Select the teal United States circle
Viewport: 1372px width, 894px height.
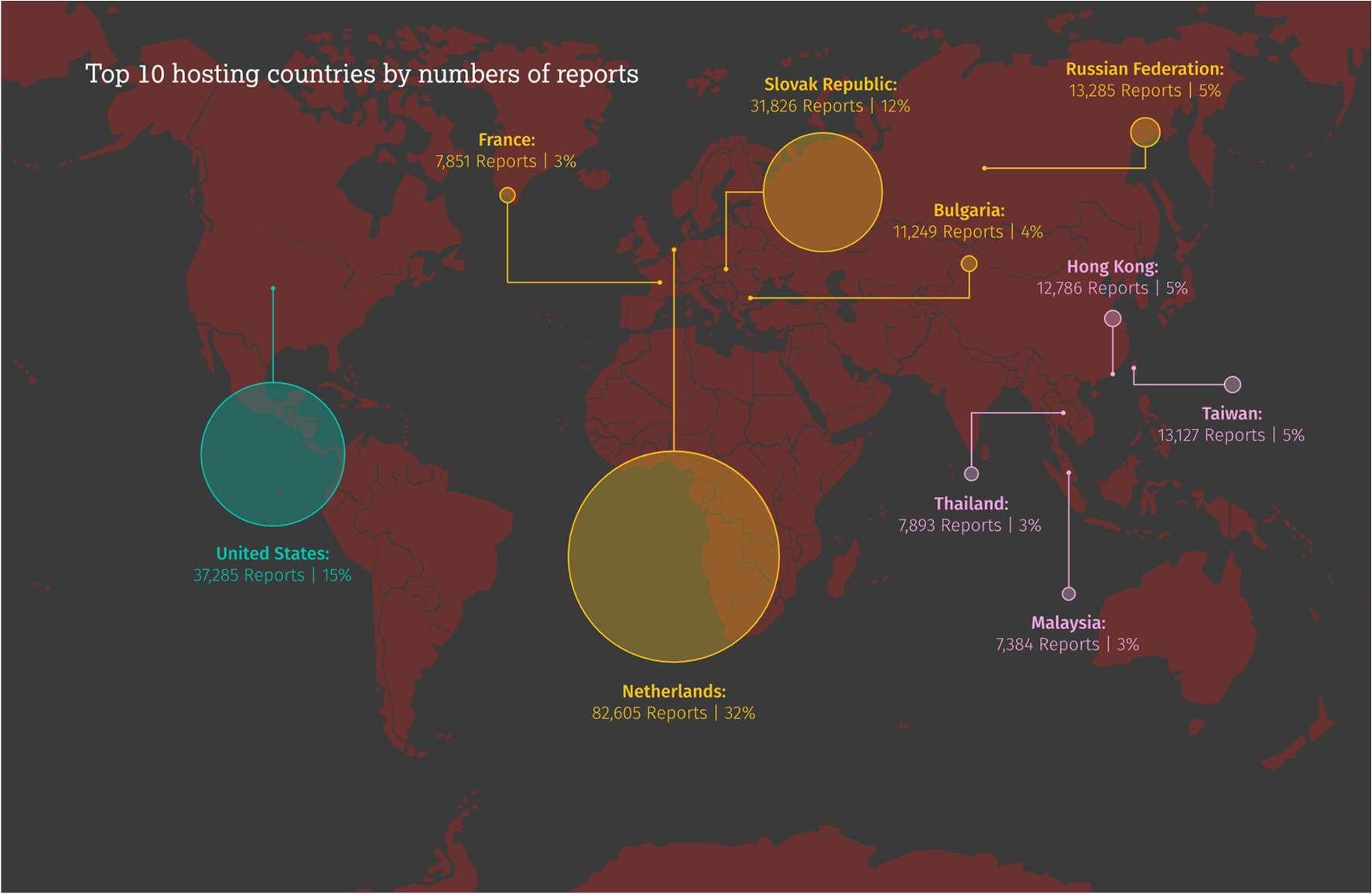[x=272, y=454]
